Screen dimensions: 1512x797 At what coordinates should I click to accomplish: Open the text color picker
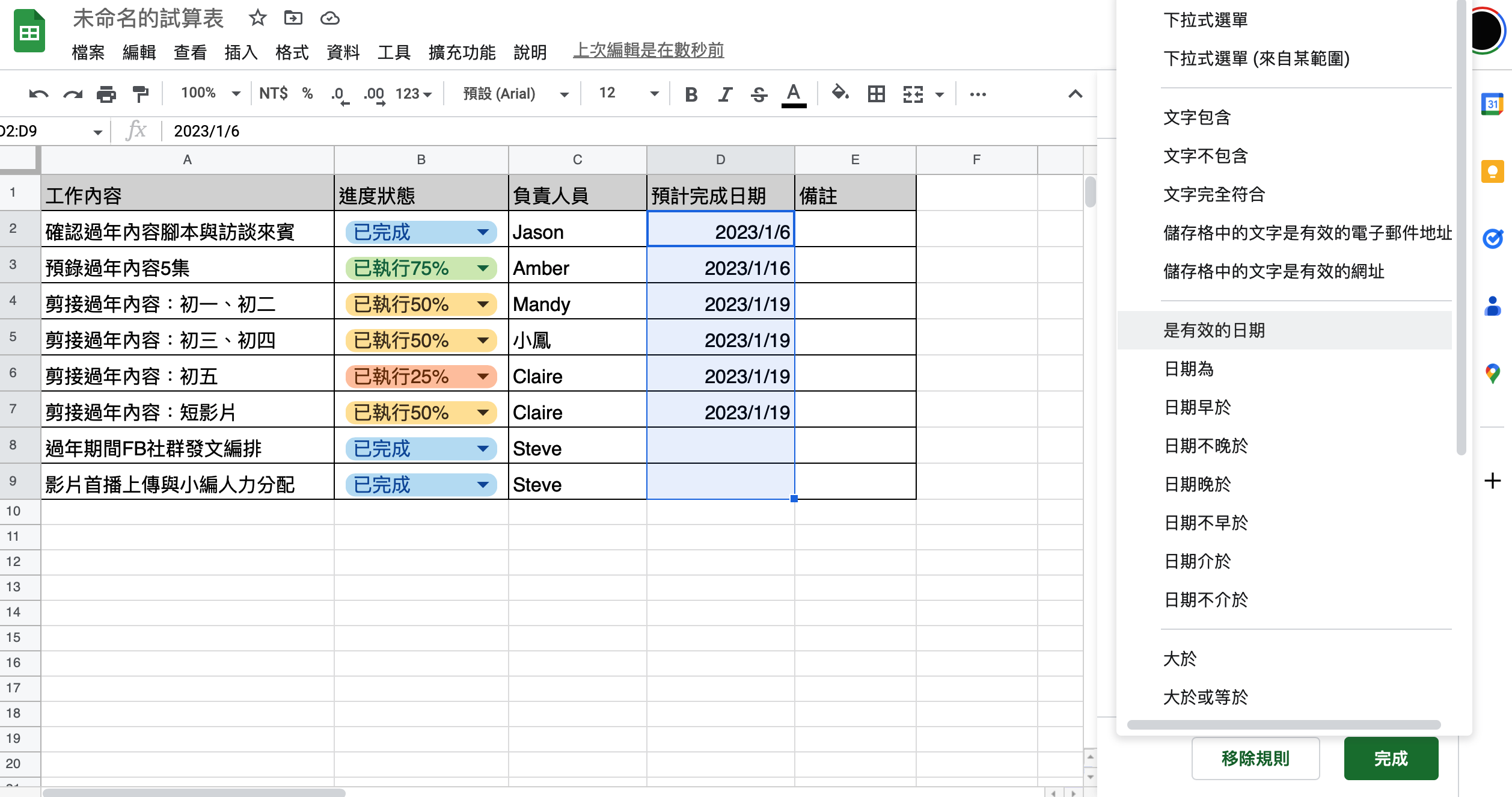(793, 94)
